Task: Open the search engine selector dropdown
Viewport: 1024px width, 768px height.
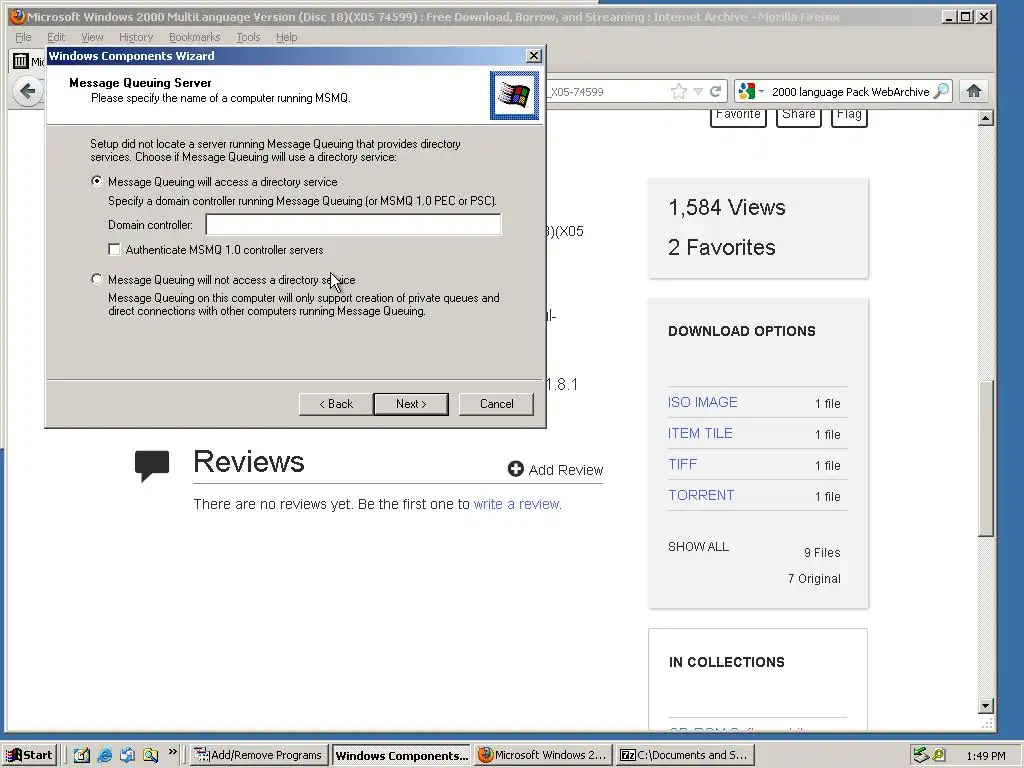Action: pyautogui.click(x=750, y=91)
